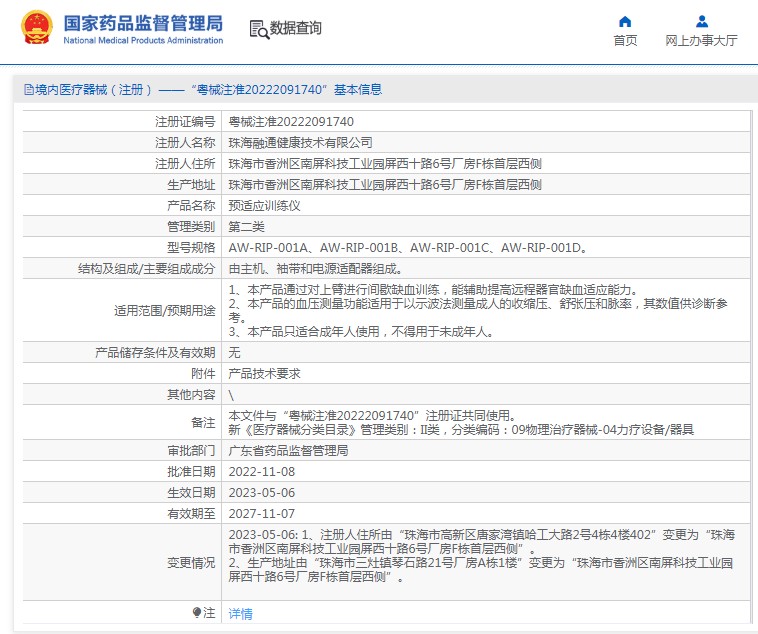Go to 首页 text link
Screen dimensions: 758x634
pos(625,41)
